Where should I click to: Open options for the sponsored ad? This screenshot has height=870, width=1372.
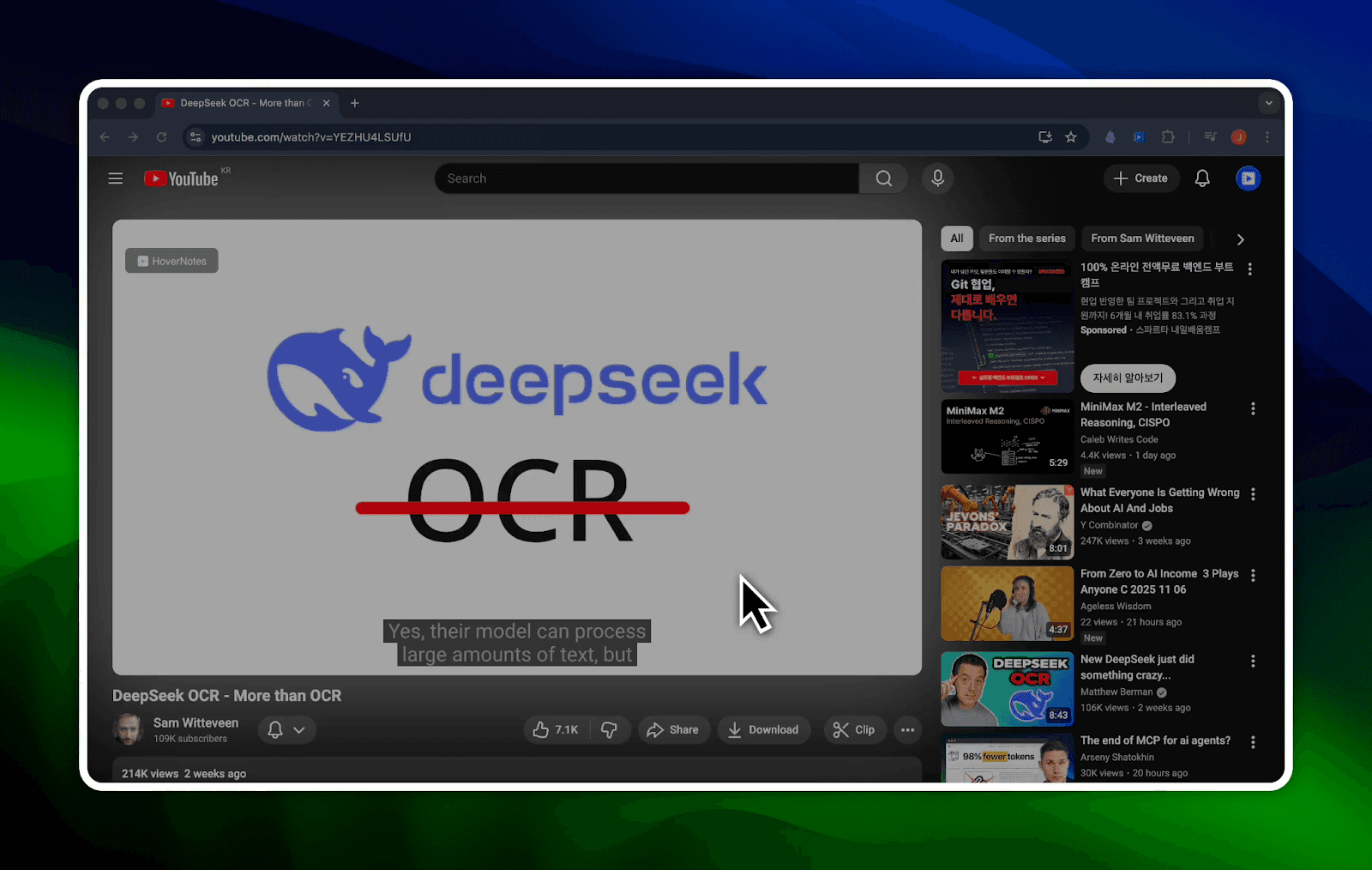(1249, 269)
